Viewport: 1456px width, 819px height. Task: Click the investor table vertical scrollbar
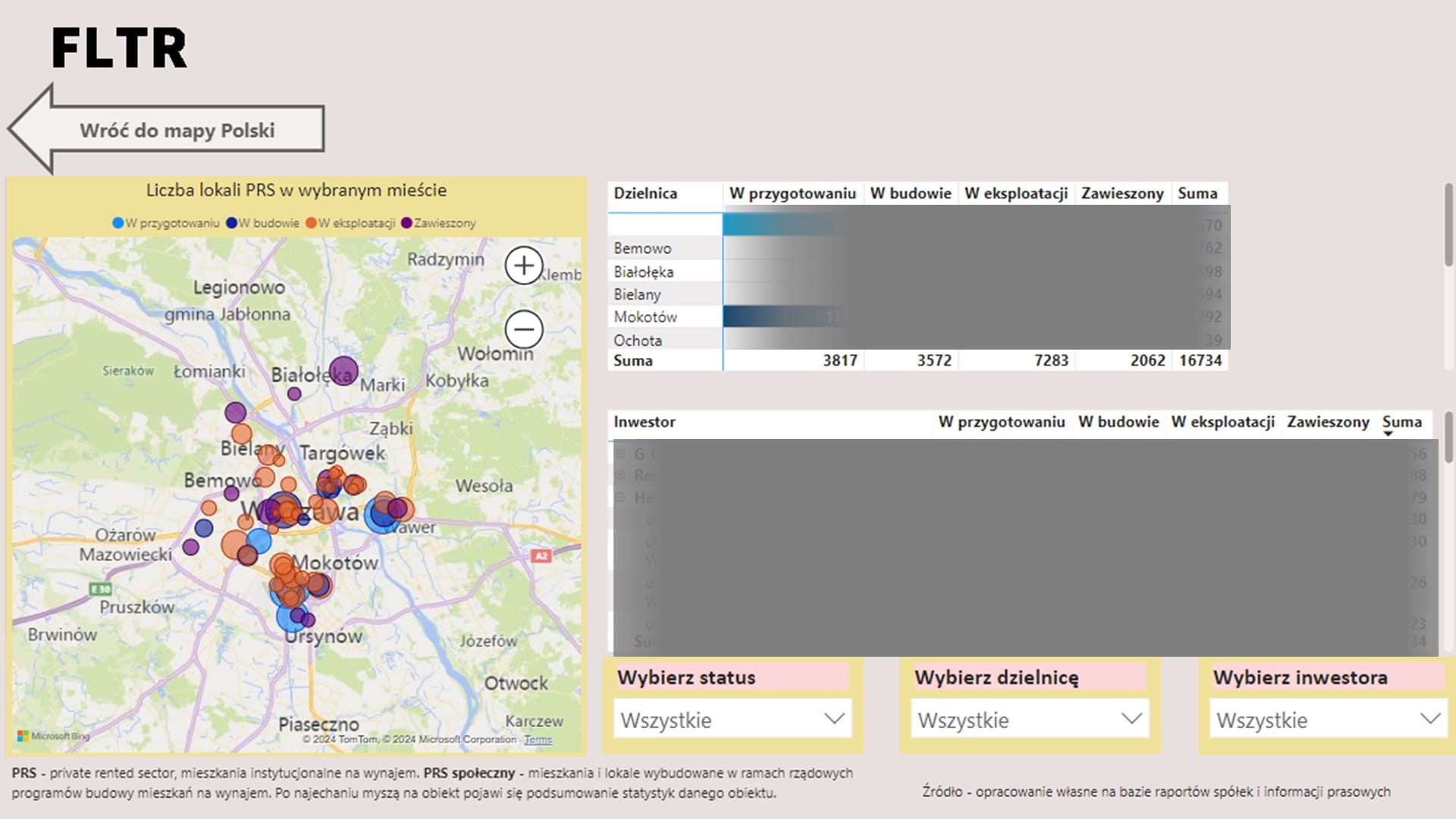tap(1448, 437)
